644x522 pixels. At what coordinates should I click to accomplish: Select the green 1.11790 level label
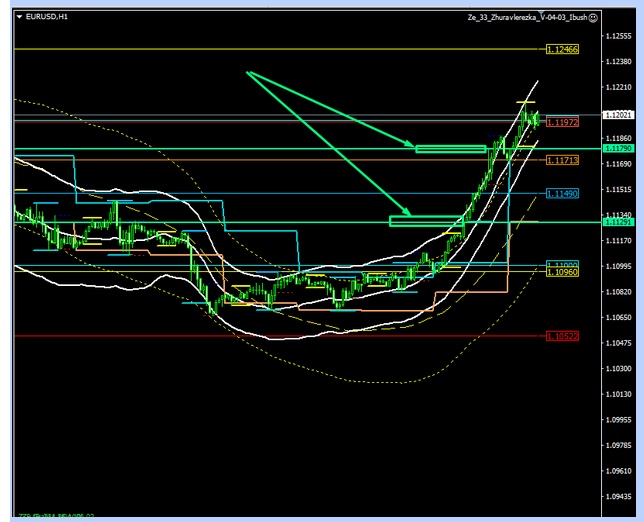tap(620, 148)
